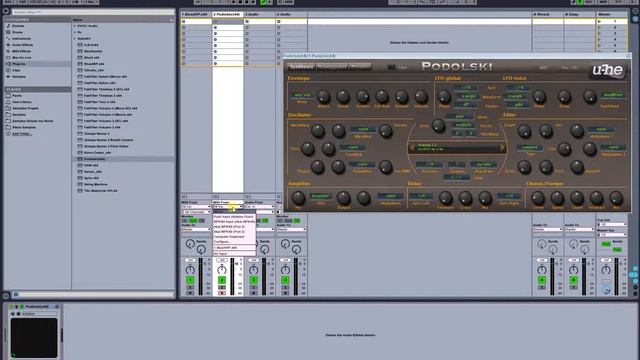
Task: Expand the first plug-in vendor folder
Action: pos(75,26)
